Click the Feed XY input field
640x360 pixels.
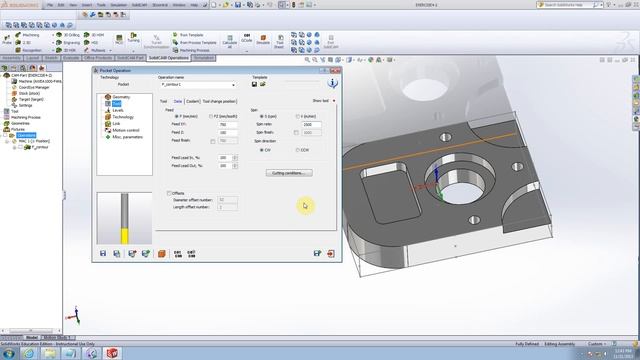pyautogui.click(x=228, y=124)
